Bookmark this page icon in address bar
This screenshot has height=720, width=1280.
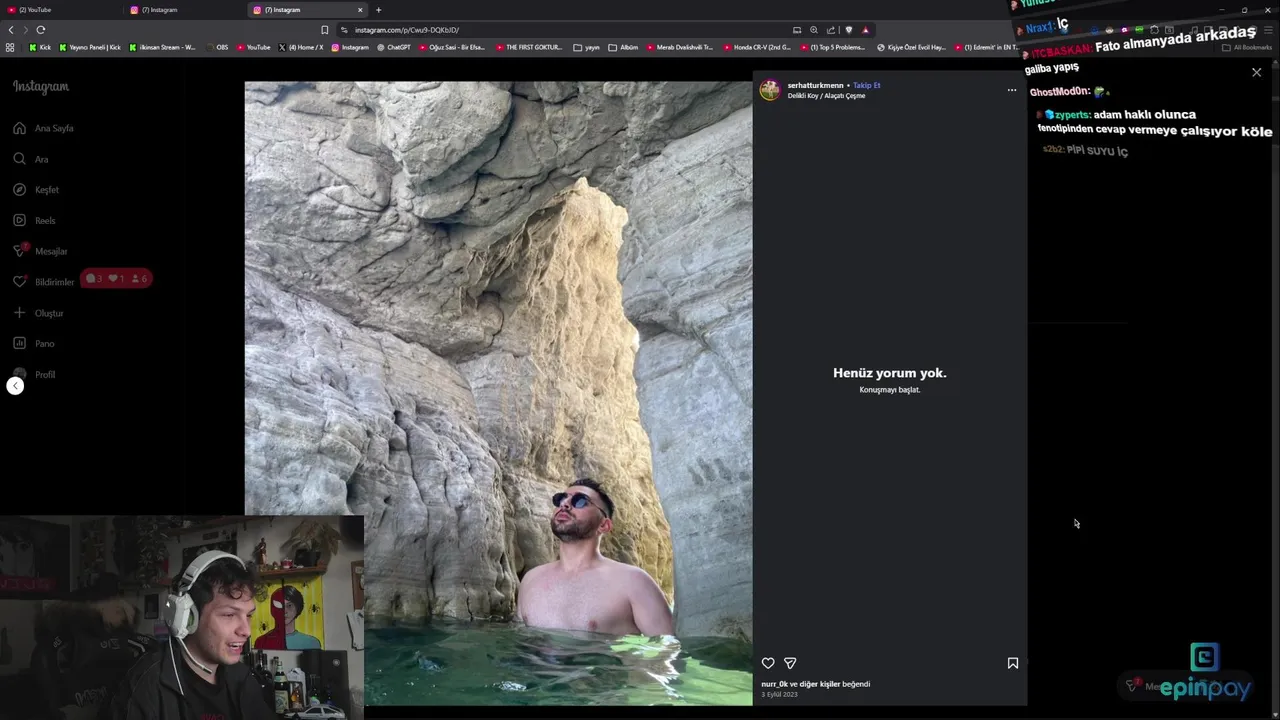[x=324, y=30]
